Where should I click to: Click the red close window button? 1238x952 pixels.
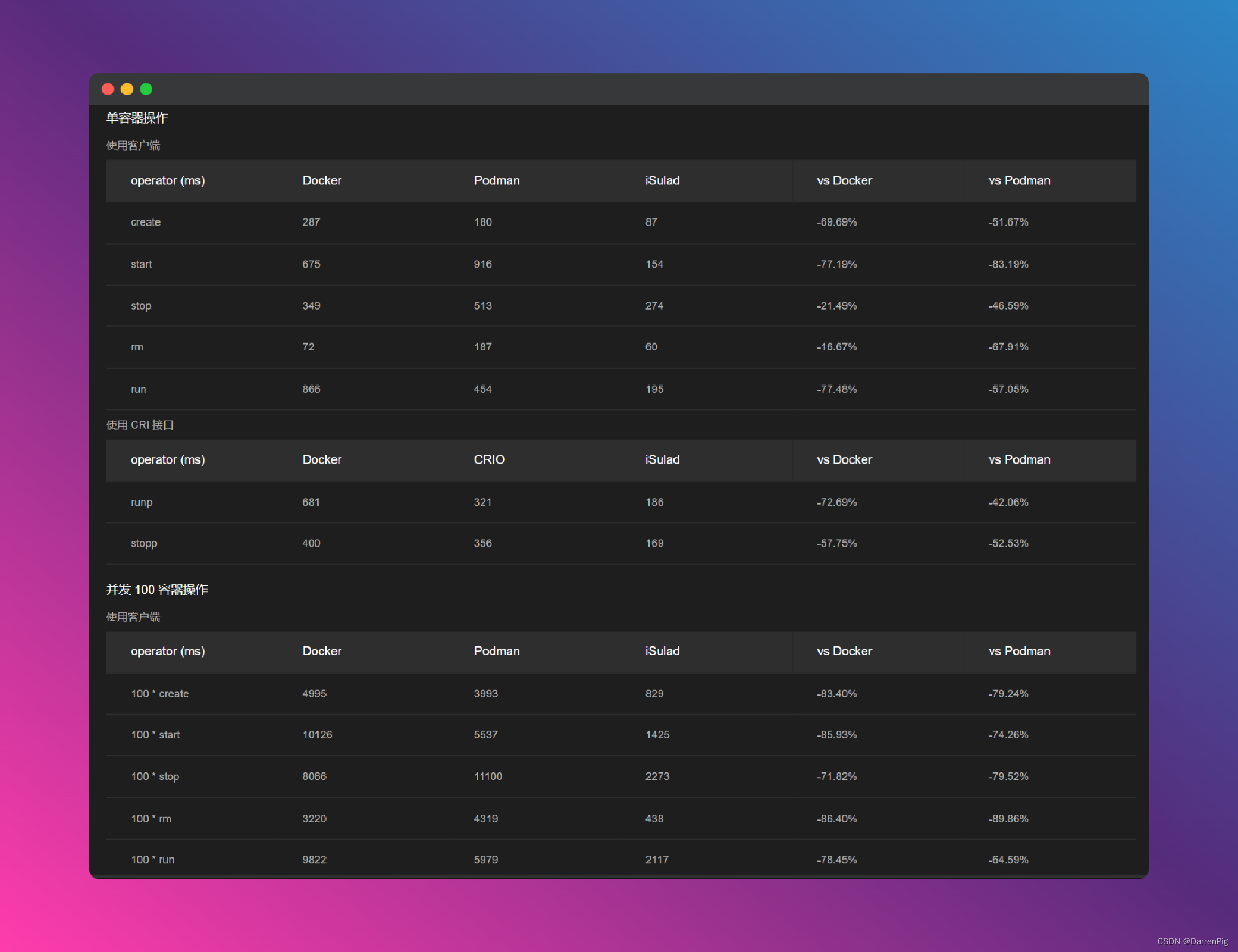coord(108,89)
